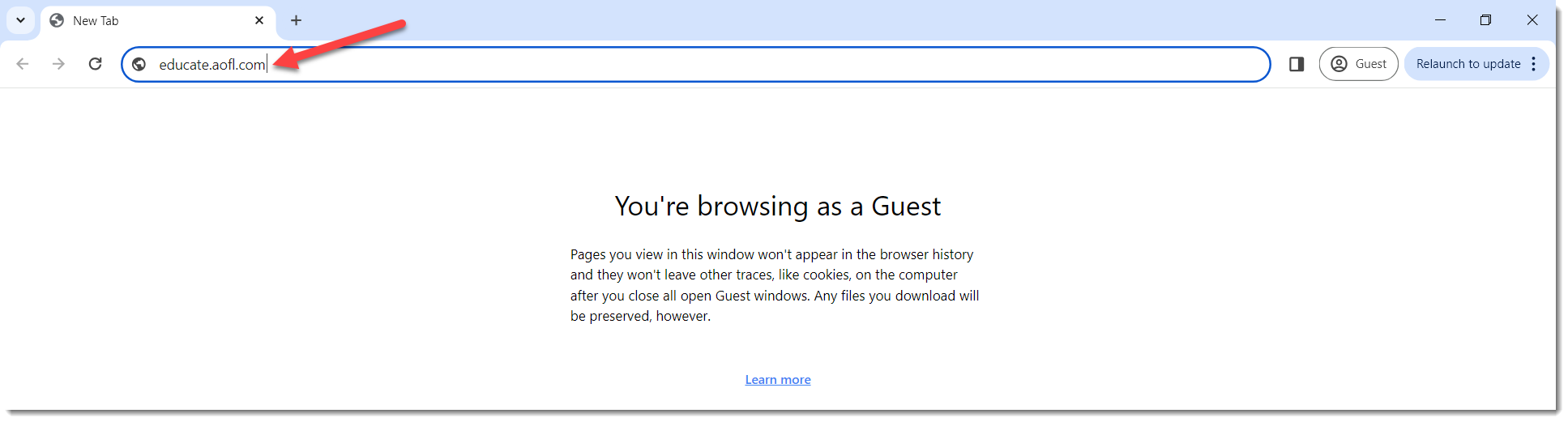Focus the address bar with educate.aofl.com
The image size is (1568, 422).
695,64
